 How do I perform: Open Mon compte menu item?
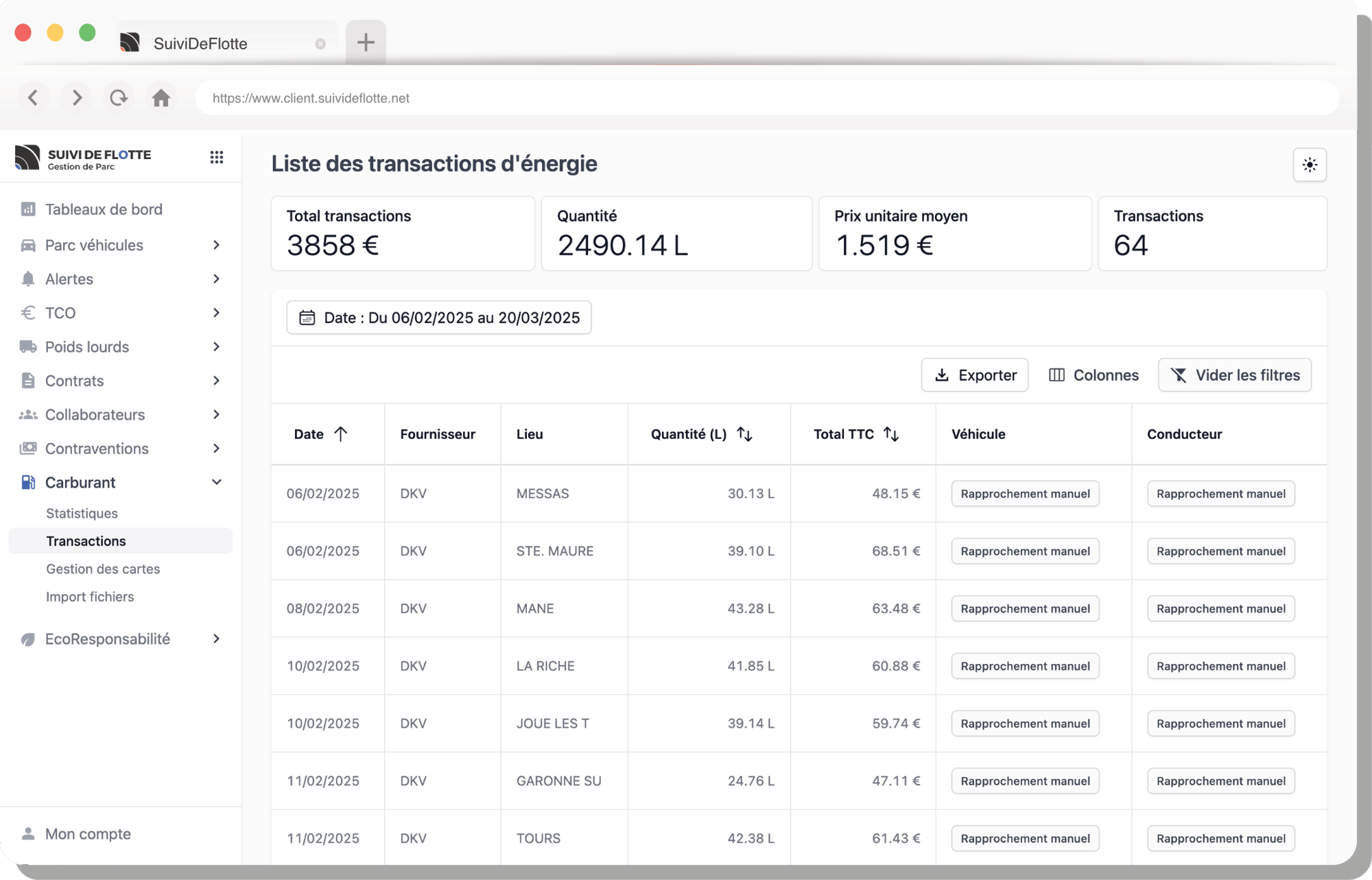88,833
